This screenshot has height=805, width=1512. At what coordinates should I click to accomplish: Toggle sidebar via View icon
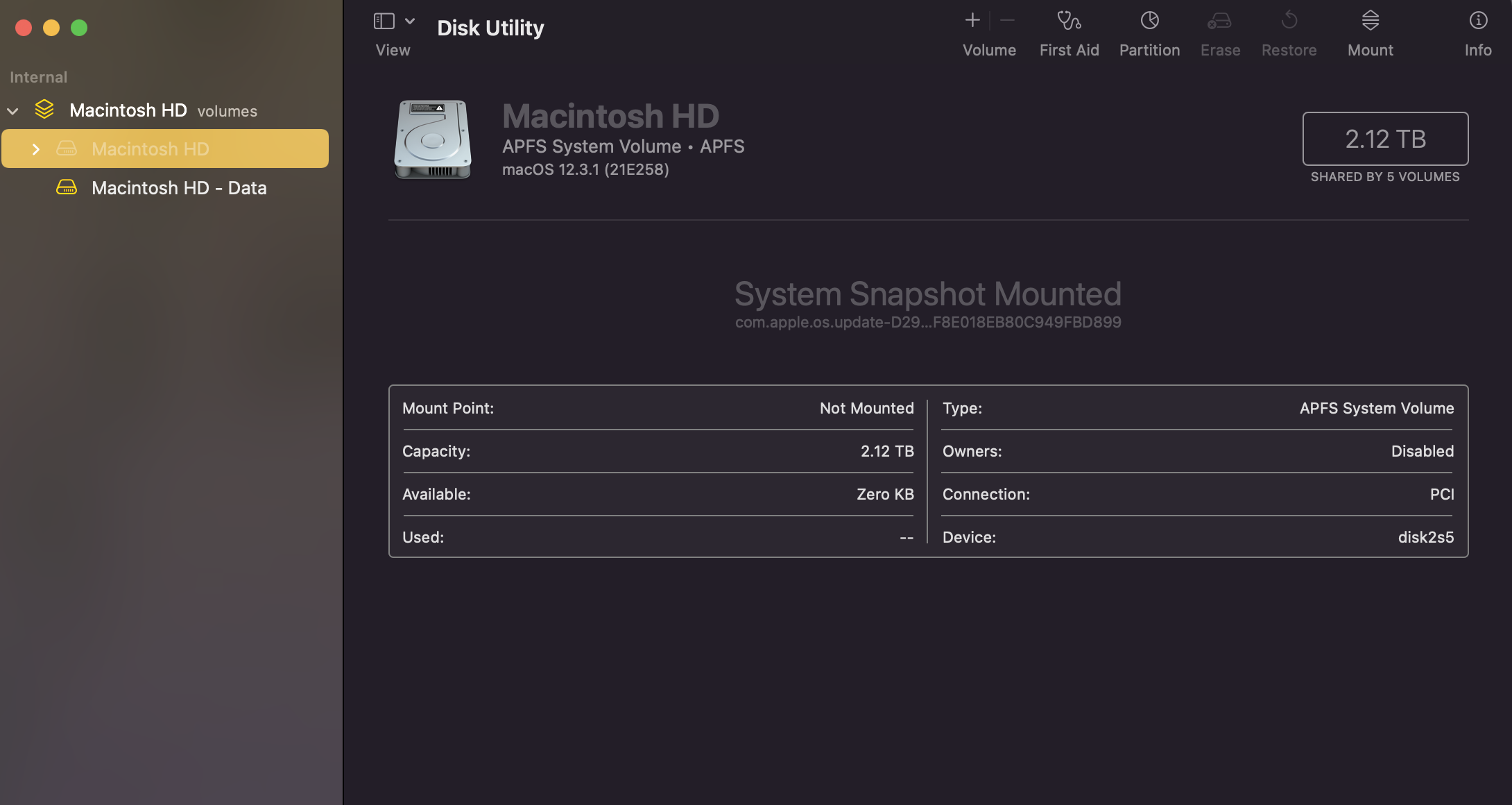(384, 22)
